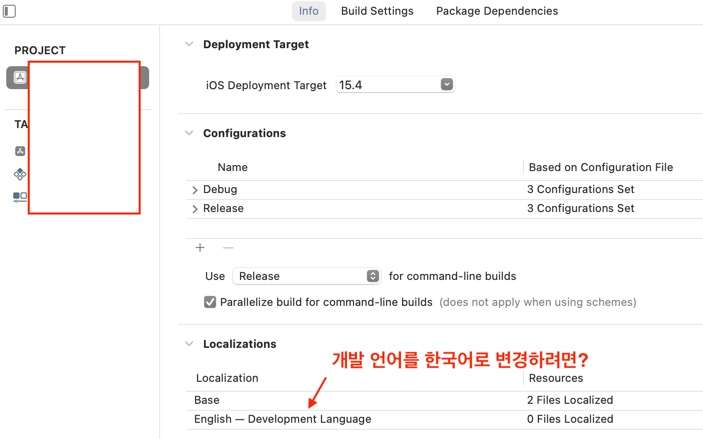Click the plus button to add a configuration
The width and height of the screenshot is (703, 439).
[200, 247]
